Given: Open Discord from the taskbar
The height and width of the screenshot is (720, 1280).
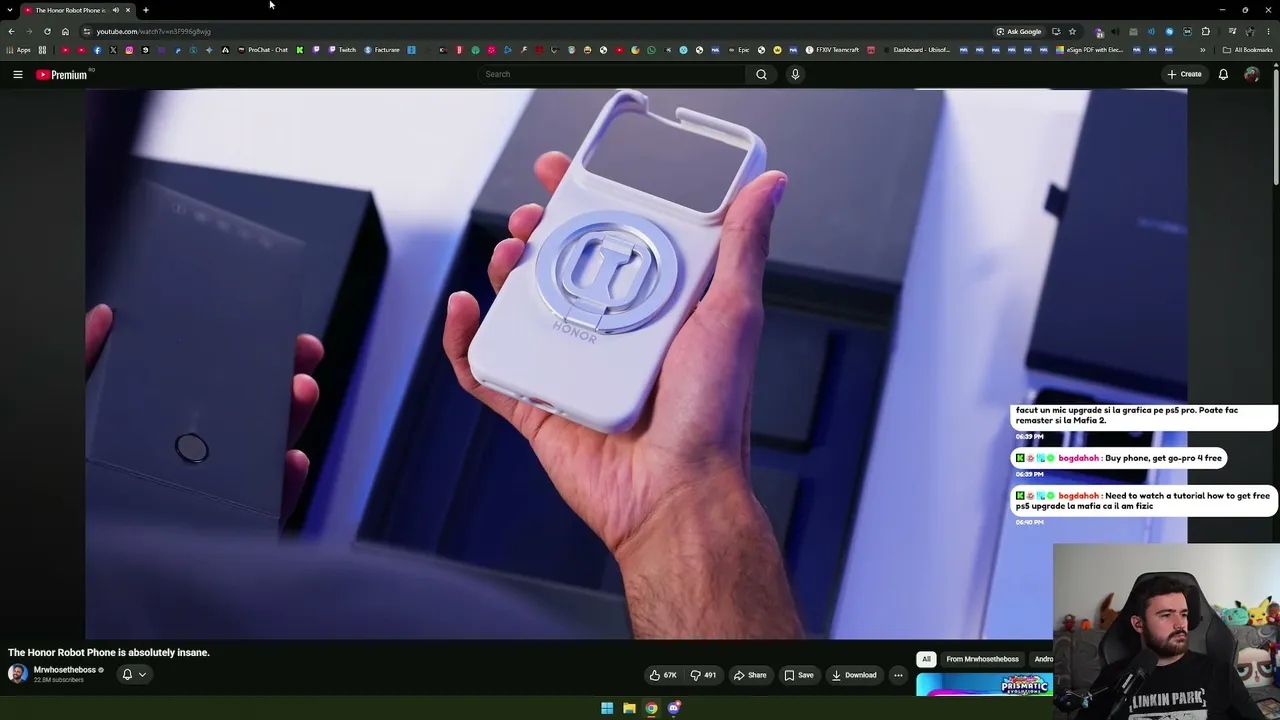Looking at the screenshot, I should coord(674,708).
